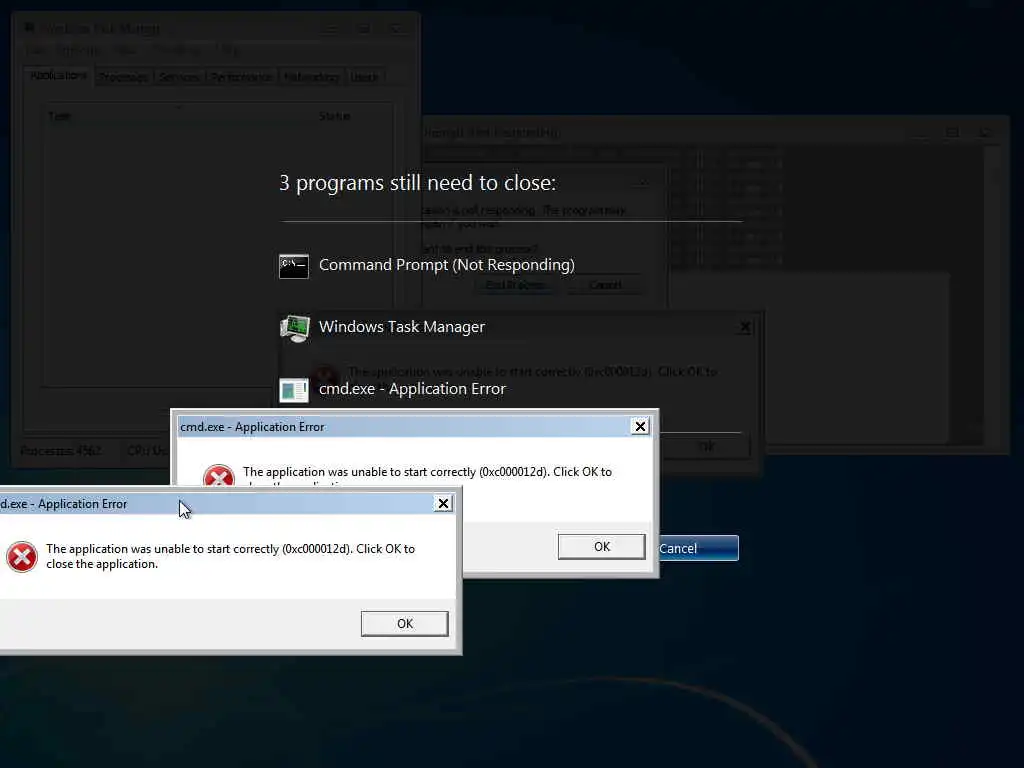Open Networking tab in dimmed Task Manager

coord(312,77)
